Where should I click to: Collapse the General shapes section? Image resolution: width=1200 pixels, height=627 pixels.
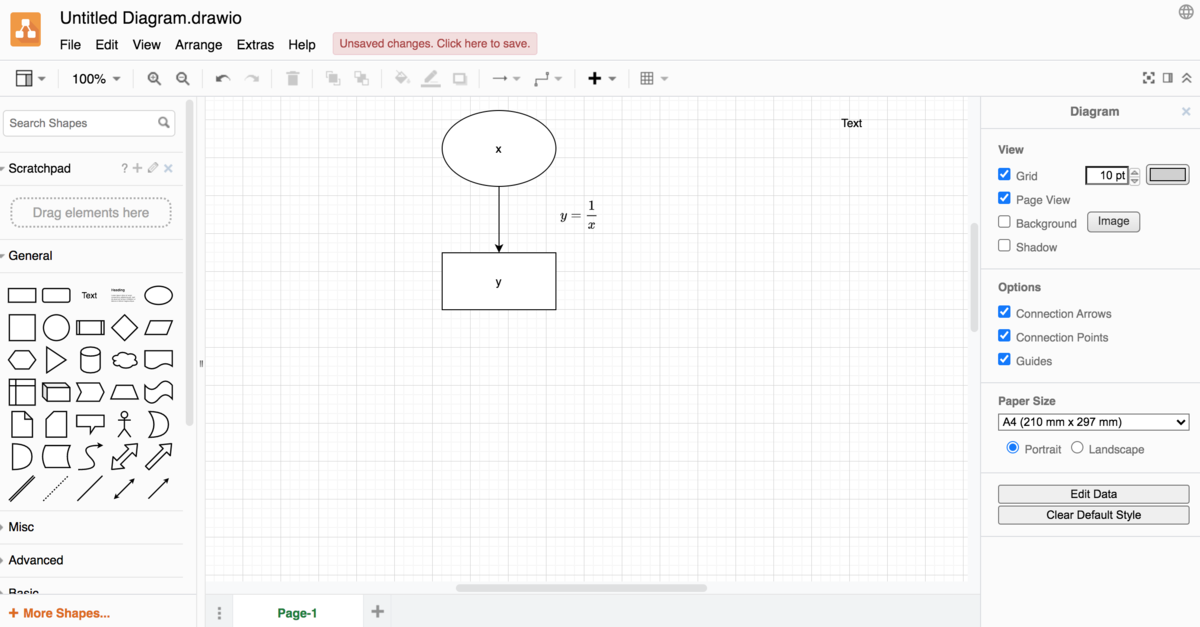[x=30, y=256]
